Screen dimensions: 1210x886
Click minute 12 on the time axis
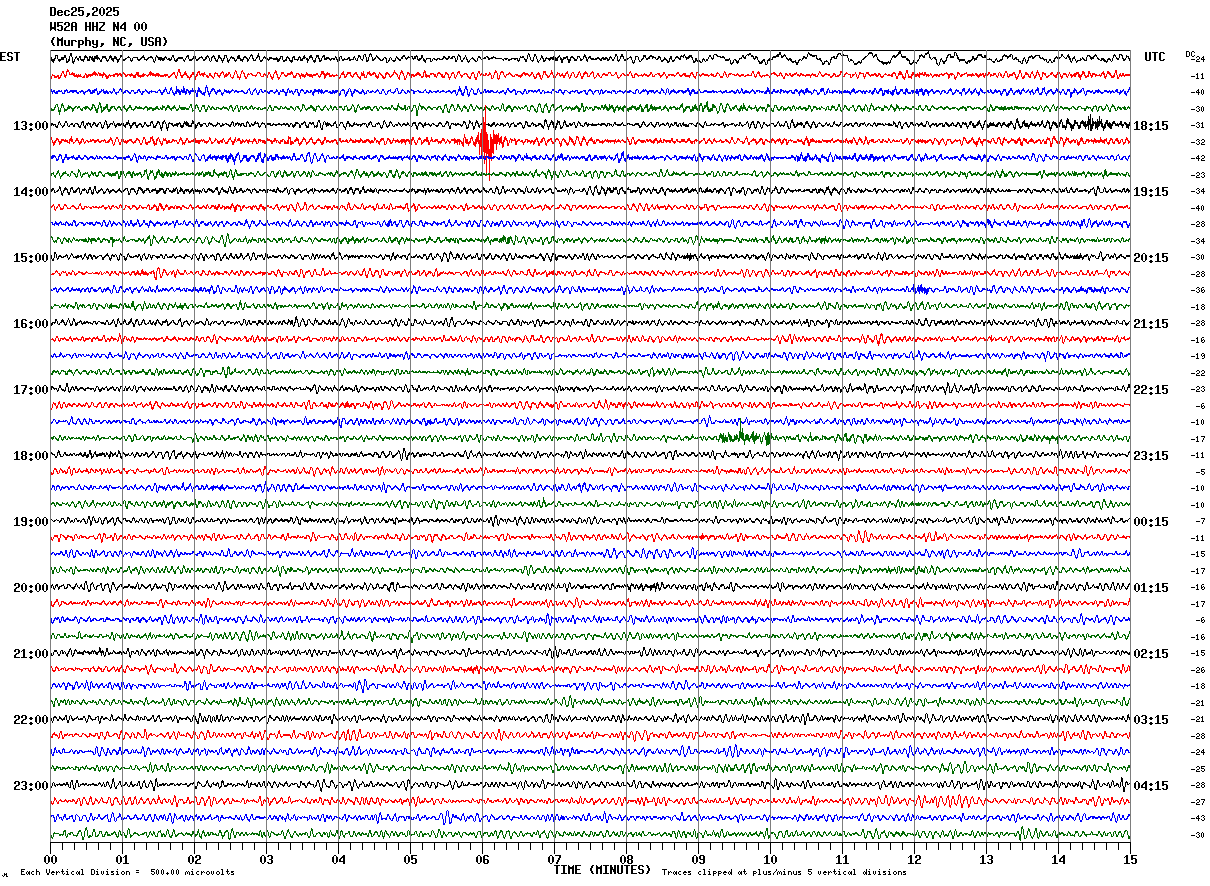click(x=914, y=859)
